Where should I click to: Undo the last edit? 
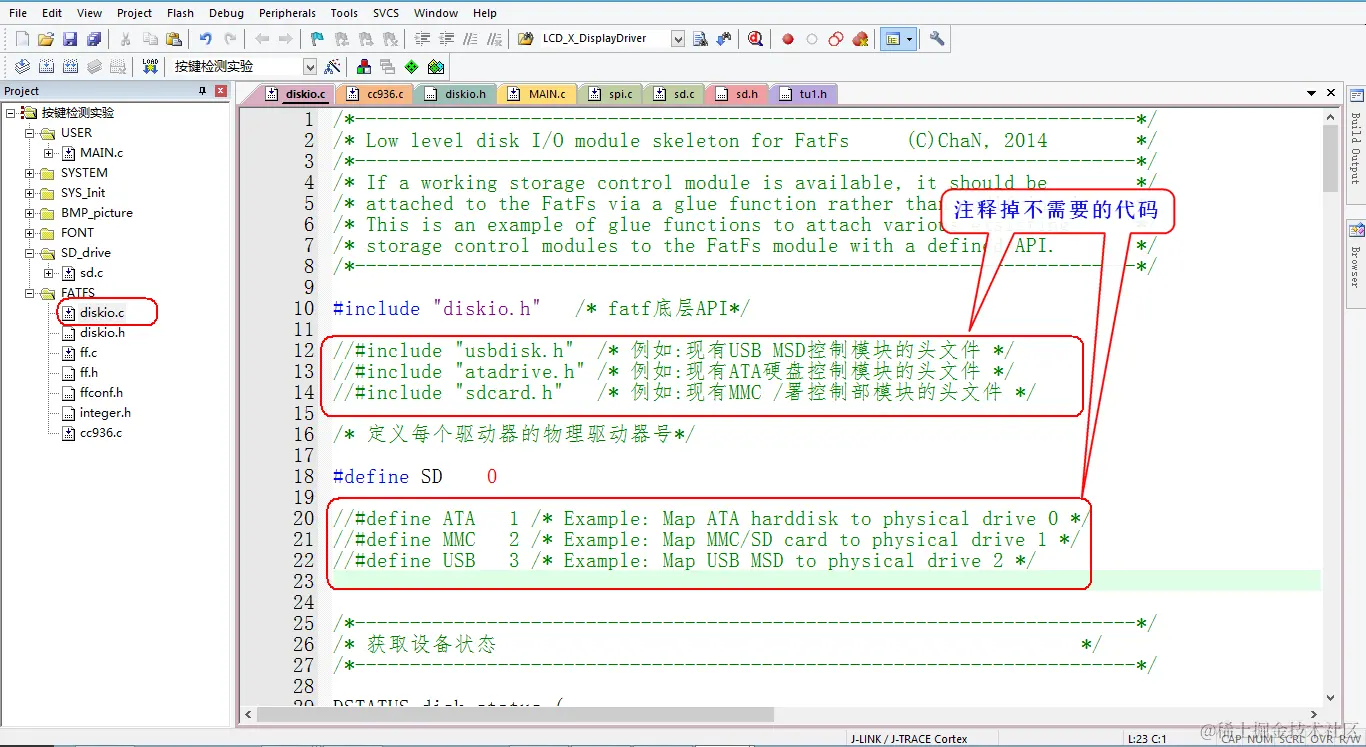pyautogui.click(x=206, y=39)
